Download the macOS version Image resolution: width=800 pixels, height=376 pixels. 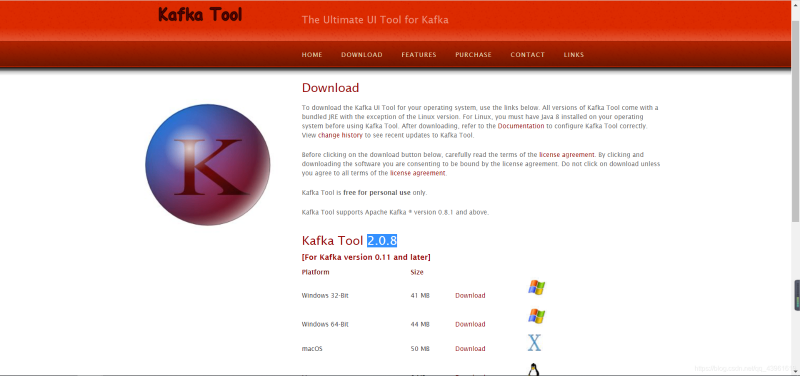tap(470, 348)
